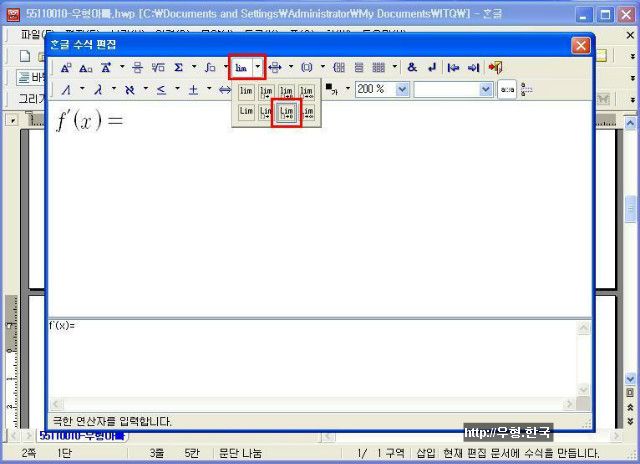Image resolution: width=640 pixels, height=464 pixels.
Task: Expand the decoration symbol dropdown arrow
Action: point(122,67)
